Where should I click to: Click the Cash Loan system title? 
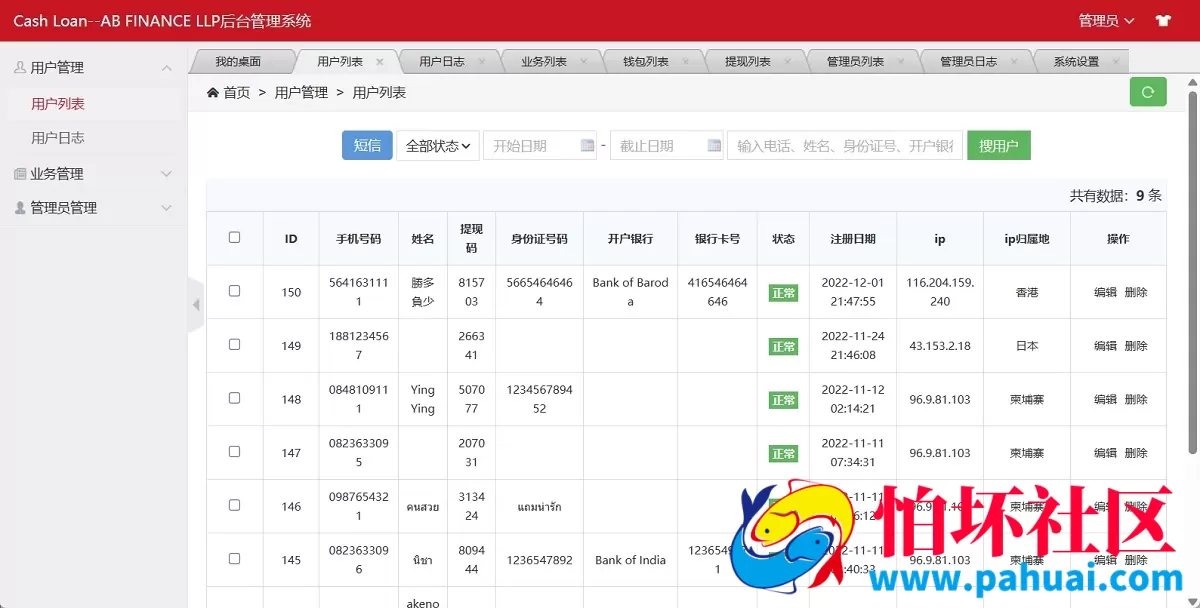[162, 20]
